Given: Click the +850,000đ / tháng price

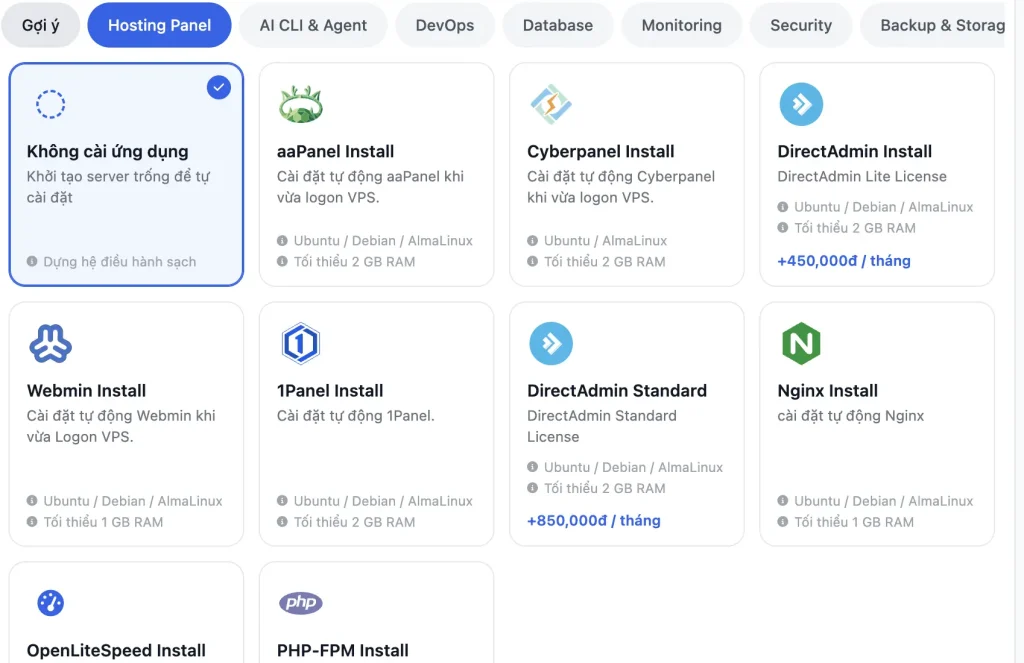Looking at the screenshot, I should pos(594,521).
